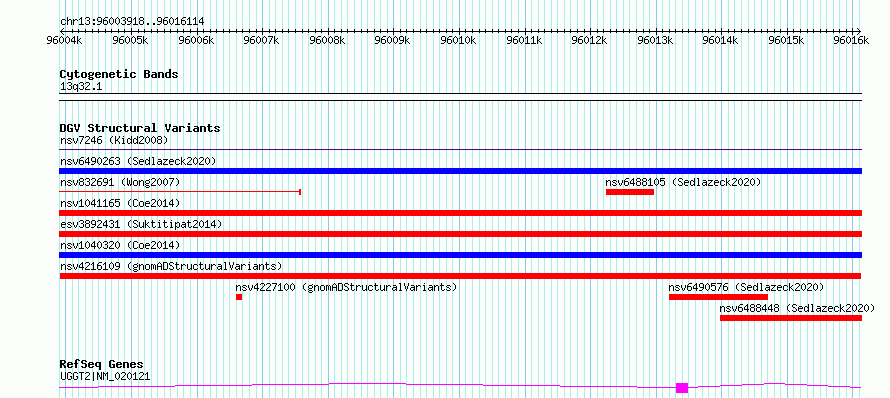Click the RefSeq Genes track title
Viewport: 890px width, 398px height.
click(102, 365)
